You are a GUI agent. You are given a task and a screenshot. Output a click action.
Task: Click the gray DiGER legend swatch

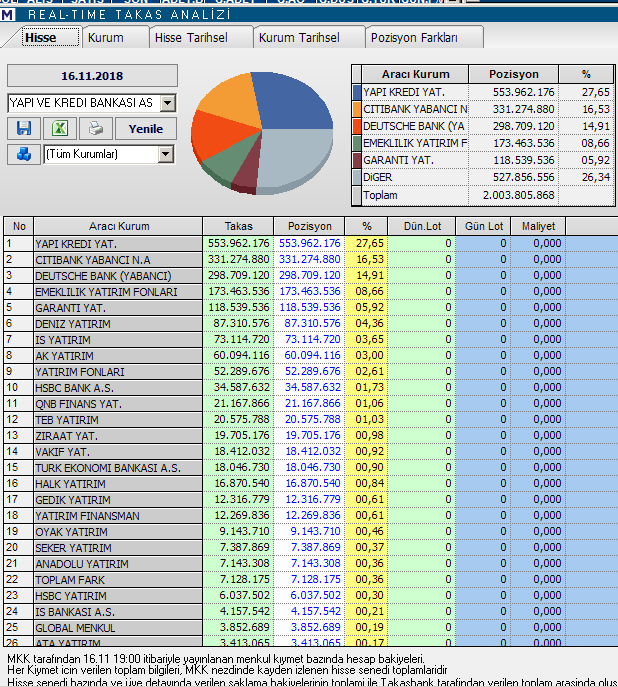click(357, 177)
